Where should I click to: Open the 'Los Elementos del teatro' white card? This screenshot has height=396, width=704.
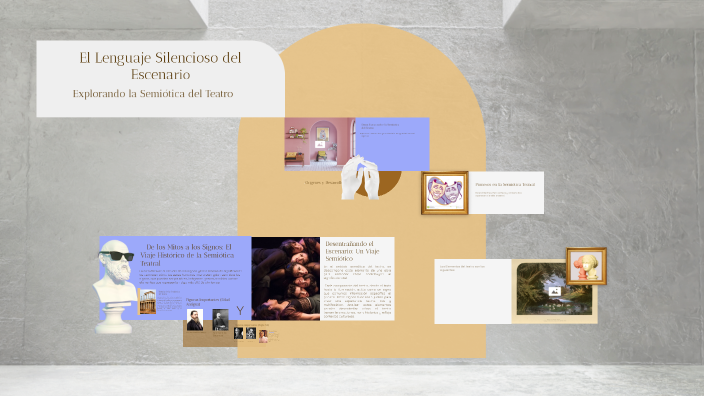click(473, 291)
